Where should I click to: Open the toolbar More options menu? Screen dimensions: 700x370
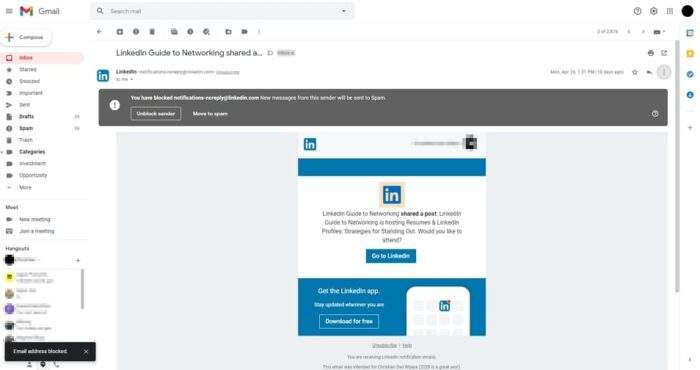coord(259,32)
